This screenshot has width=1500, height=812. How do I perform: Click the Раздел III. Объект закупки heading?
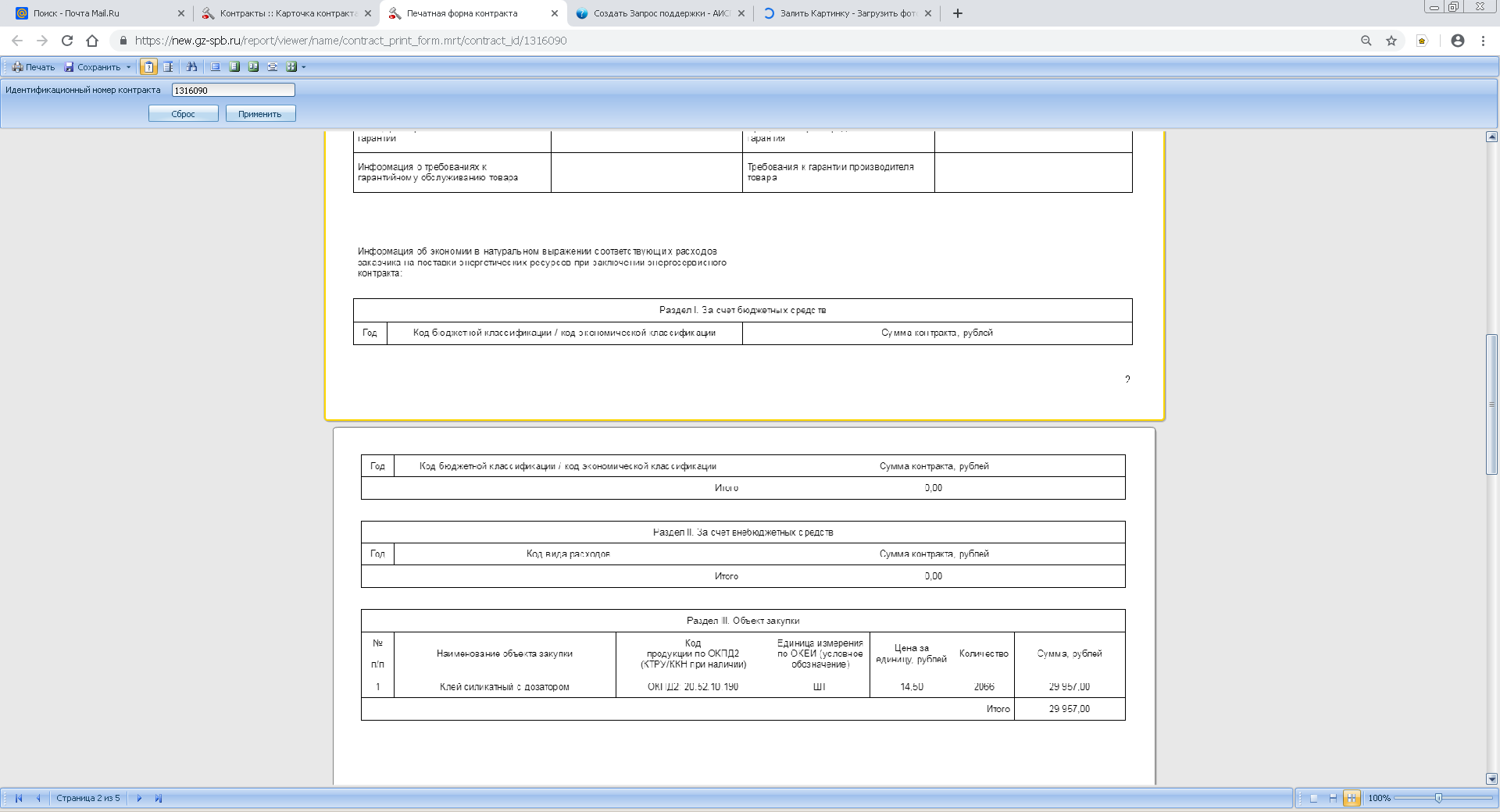coord(743,621)
